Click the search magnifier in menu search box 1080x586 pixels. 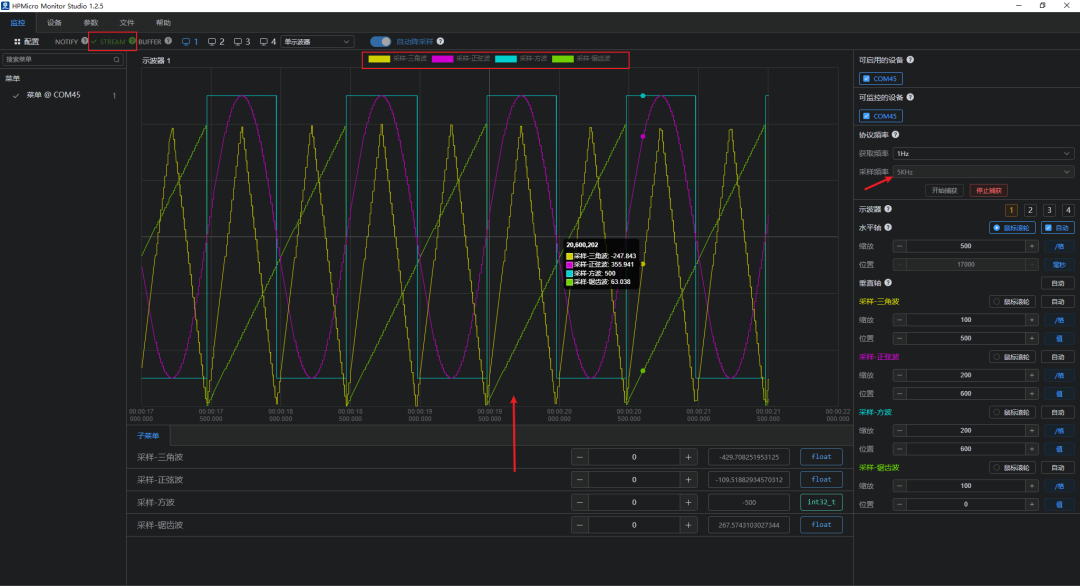point(116,60)
